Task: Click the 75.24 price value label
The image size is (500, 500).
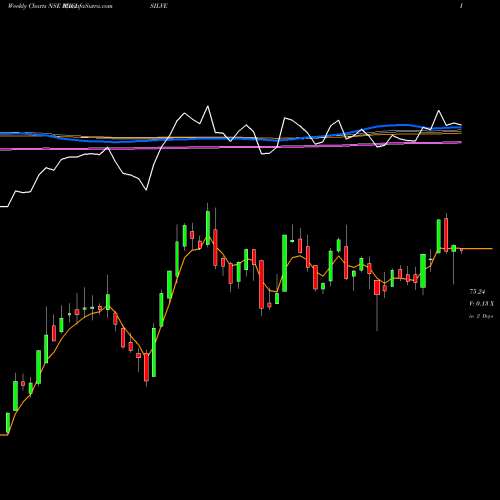Action: [477, 292]
